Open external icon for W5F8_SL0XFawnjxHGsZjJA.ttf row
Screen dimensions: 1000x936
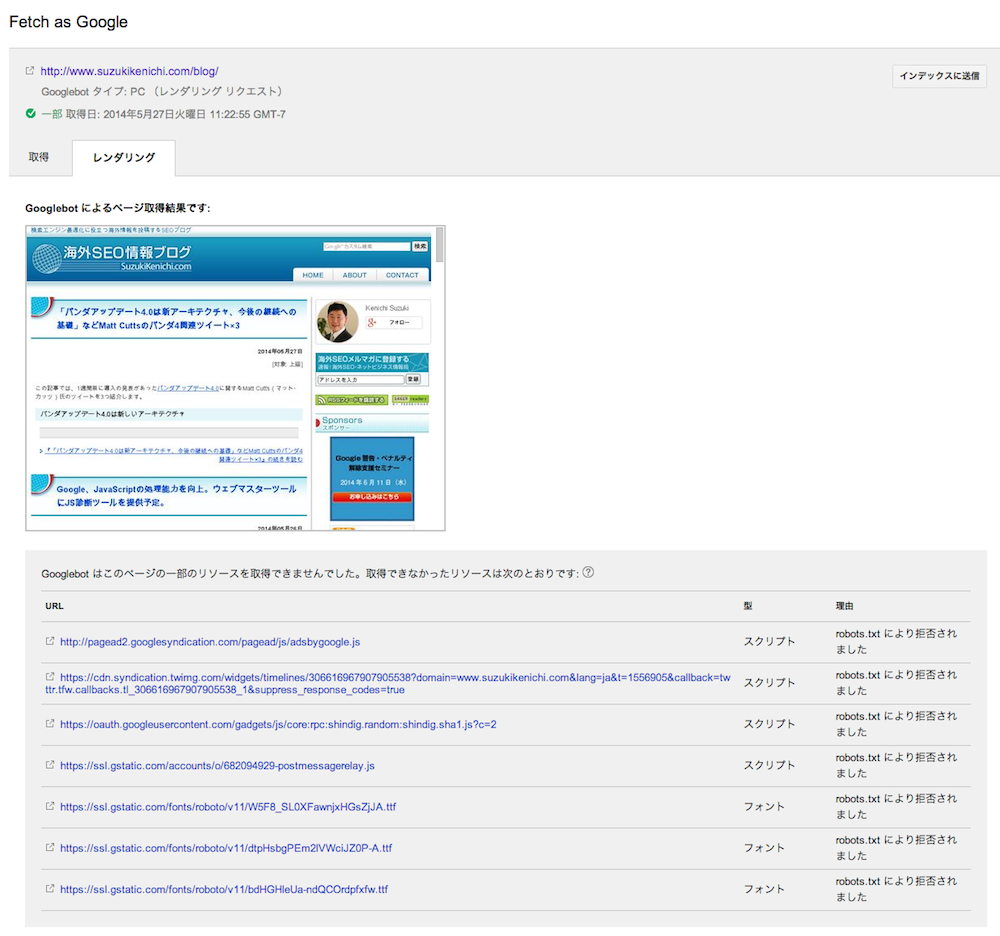(x=50, y=806)
